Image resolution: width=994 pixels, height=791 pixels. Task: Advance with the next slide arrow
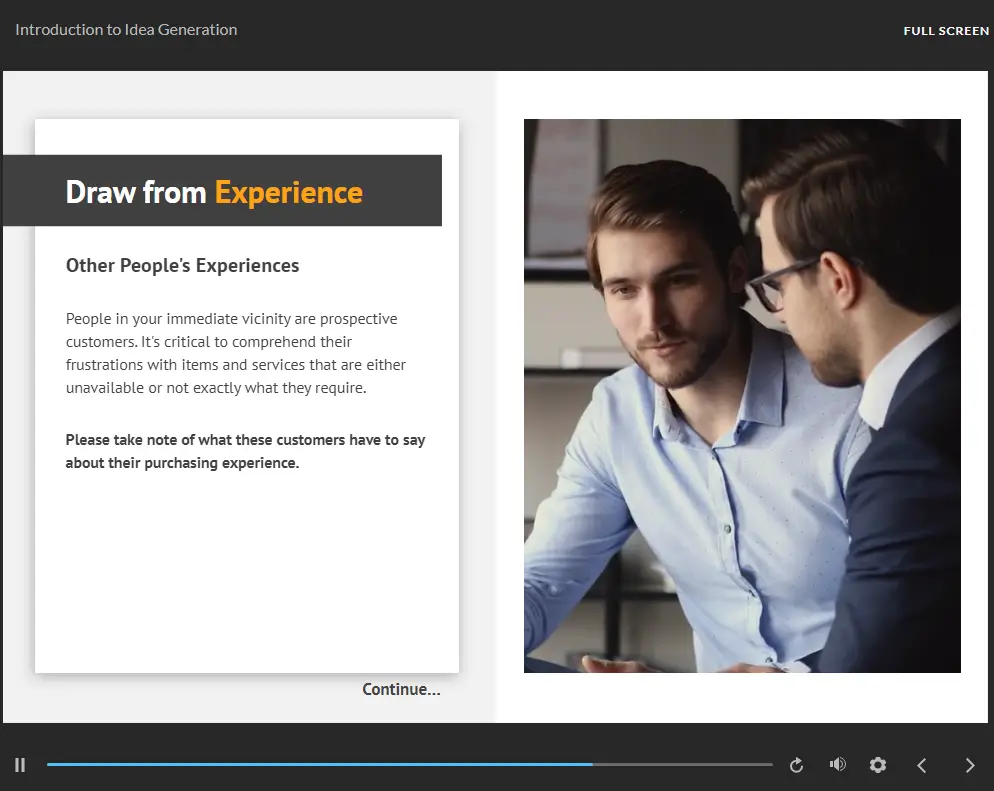tap(969, 765)
